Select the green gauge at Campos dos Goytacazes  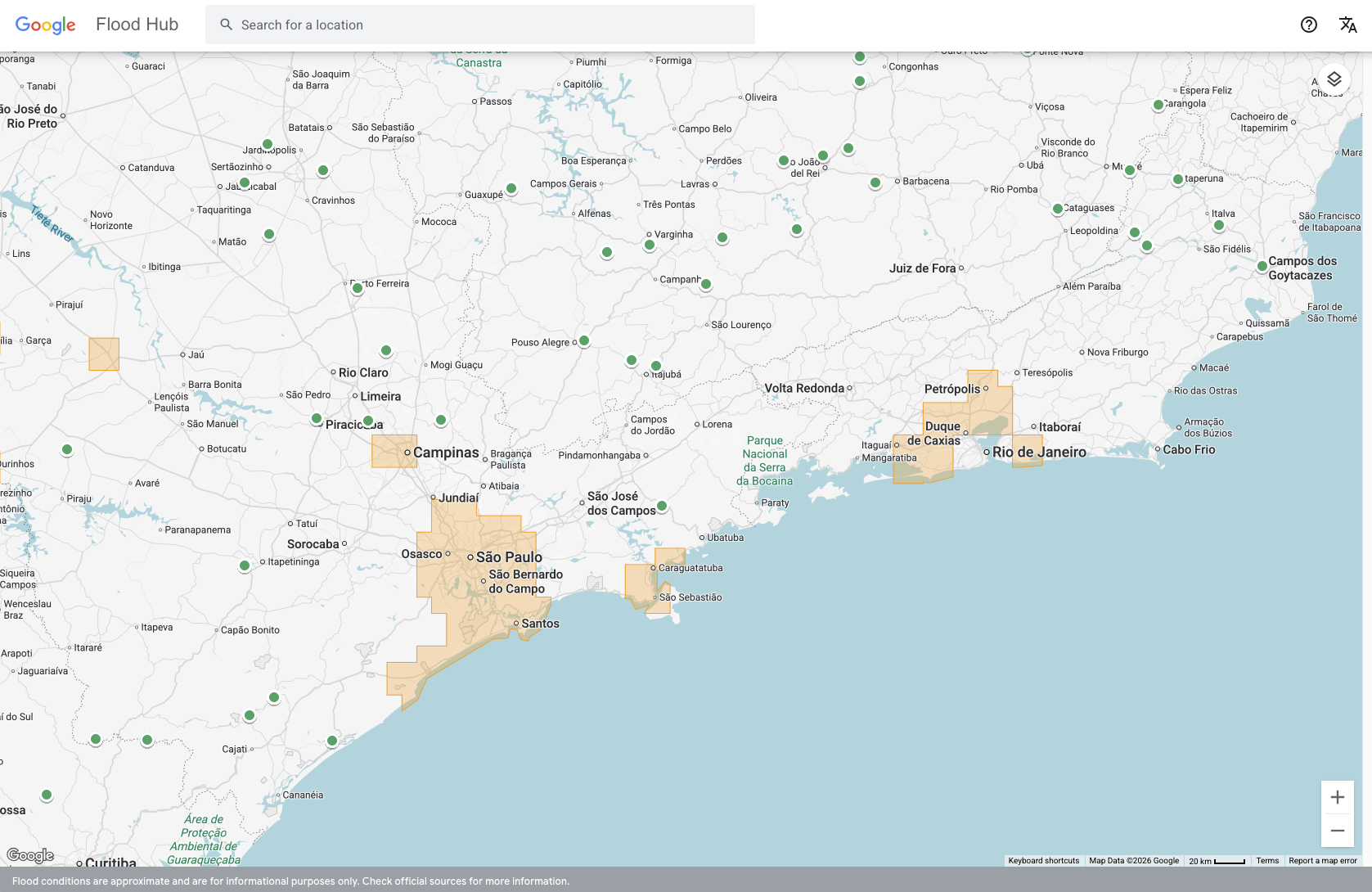point(1262,266)
